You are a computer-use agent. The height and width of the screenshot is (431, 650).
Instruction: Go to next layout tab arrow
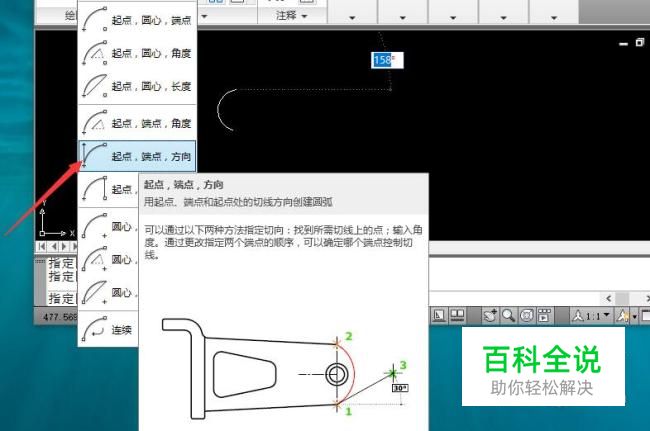pyautogui.click(x=64, y=247)
